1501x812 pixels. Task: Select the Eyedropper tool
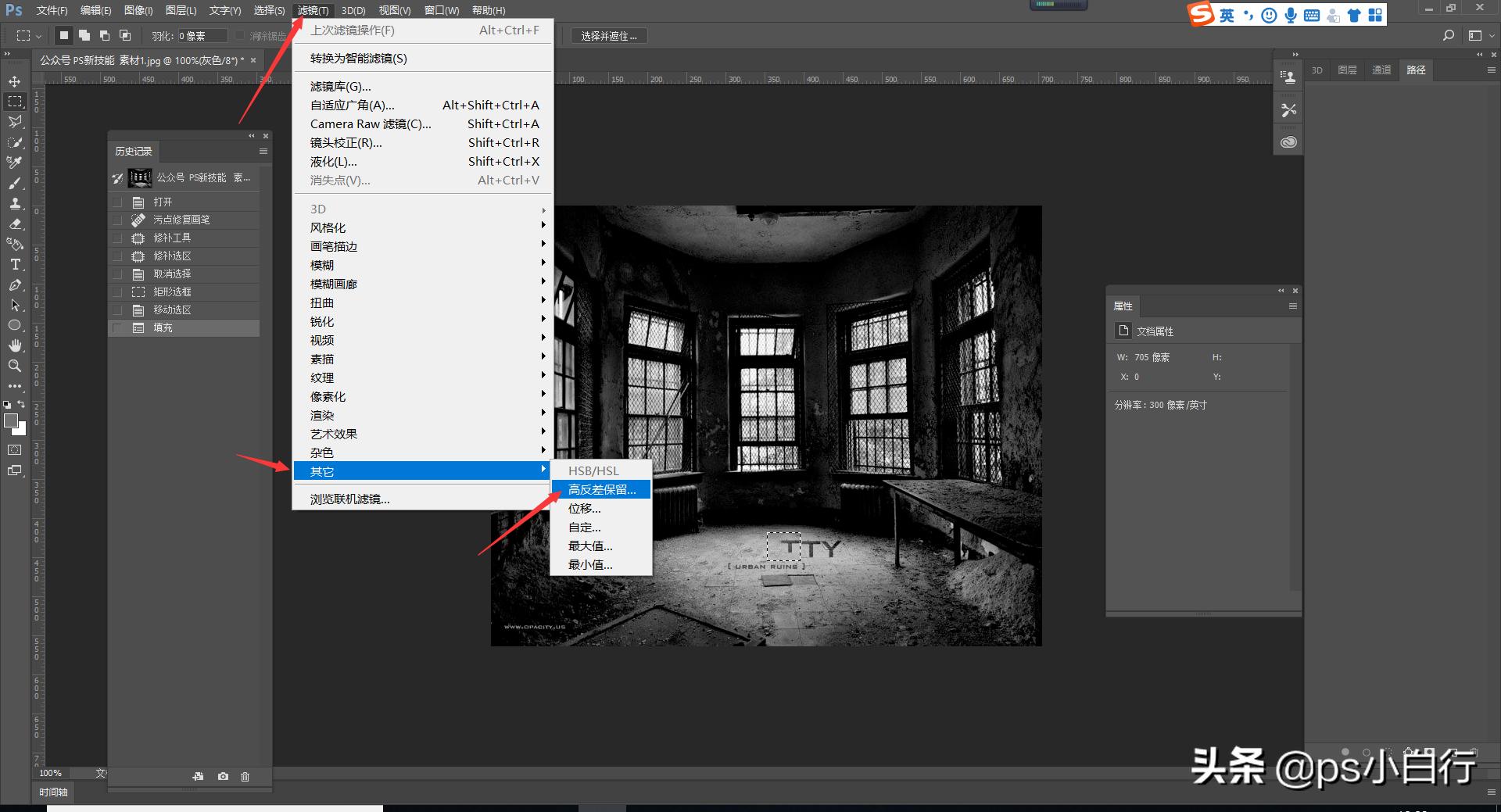(x=15, y=163)
